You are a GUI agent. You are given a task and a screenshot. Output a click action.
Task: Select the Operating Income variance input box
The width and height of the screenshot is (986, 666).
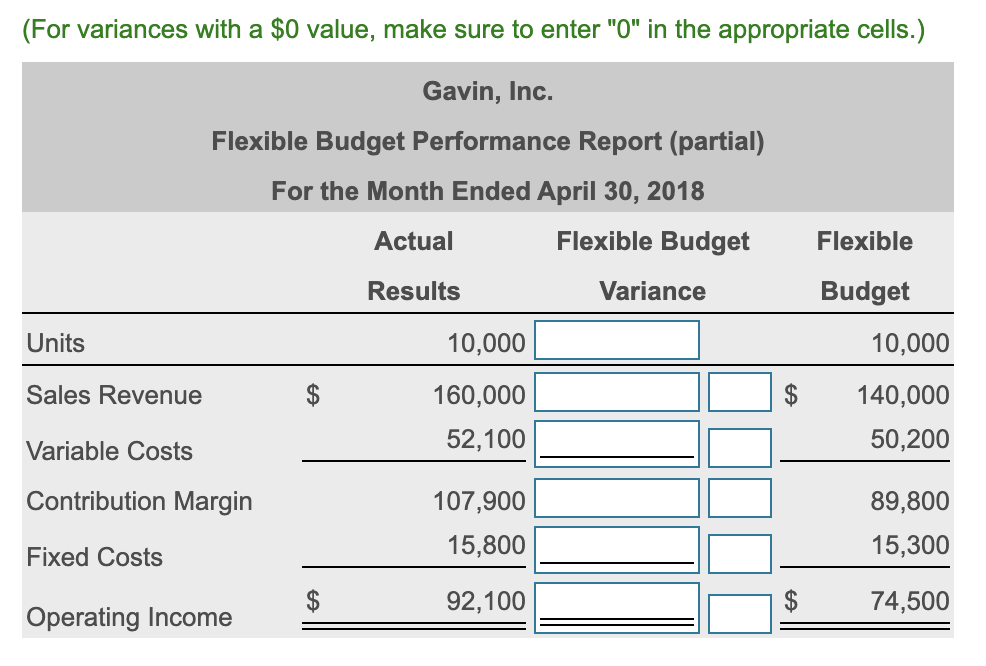[x=616, y=603]
